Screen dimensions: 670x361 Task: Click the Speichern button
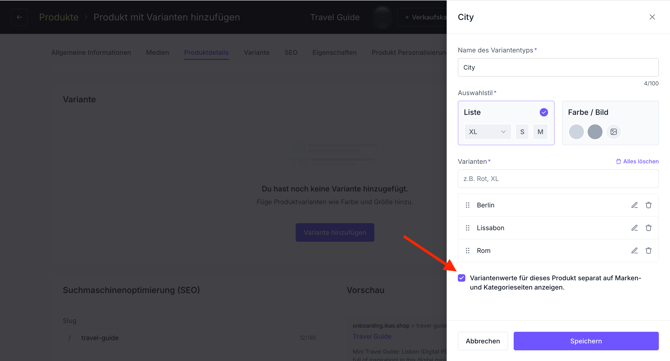(586, 341)
